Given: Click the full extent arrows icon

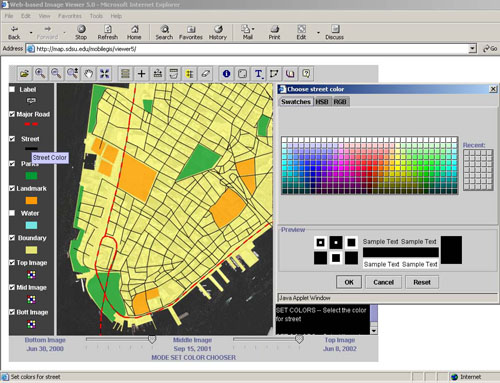Looking at the screenshot, I should click(x=105, y=74).
